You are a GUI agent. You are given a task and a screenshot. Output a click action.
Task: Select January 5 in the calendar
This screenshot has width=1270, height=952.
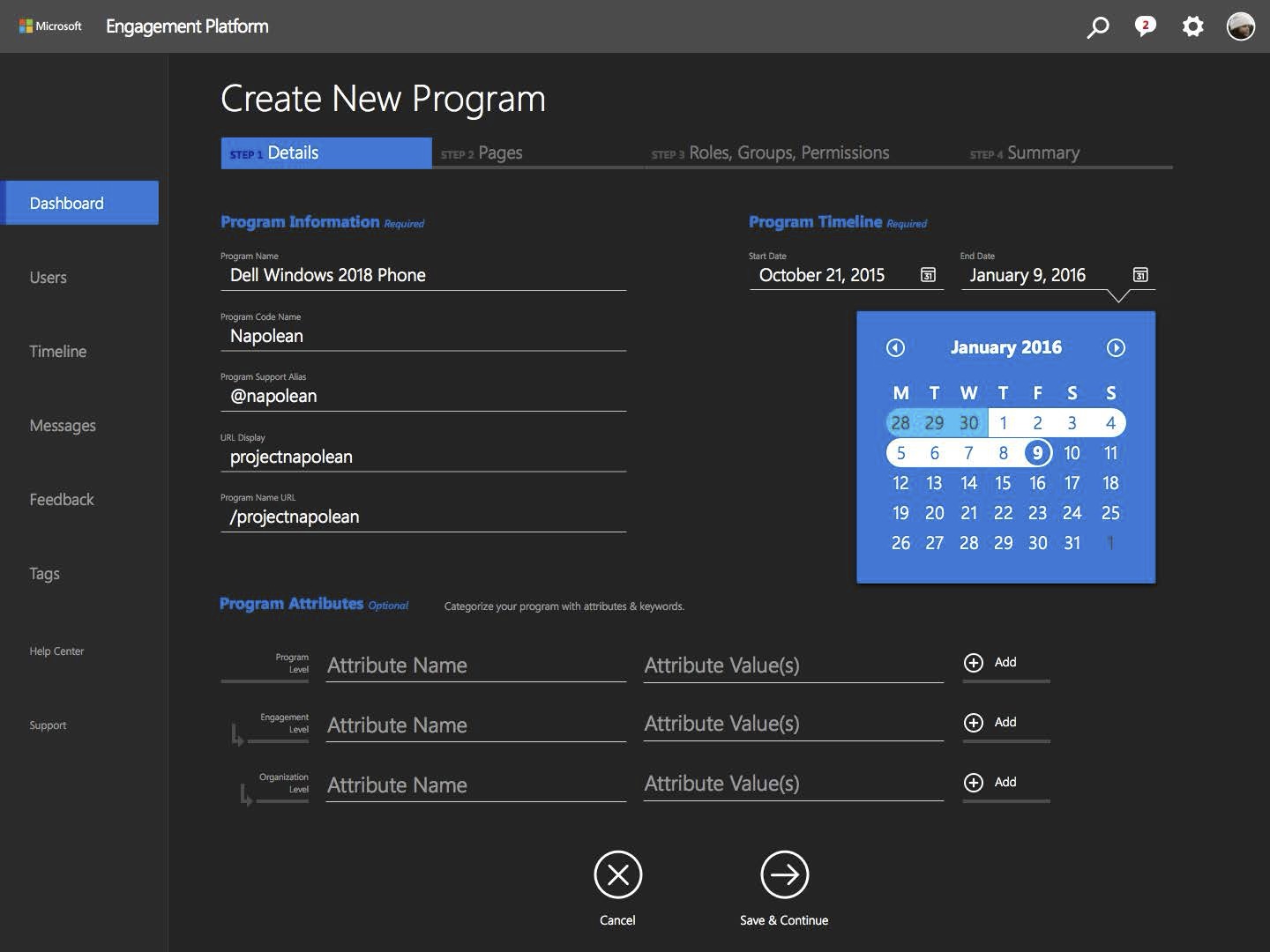pyautogui.click(x=900, y=453)
